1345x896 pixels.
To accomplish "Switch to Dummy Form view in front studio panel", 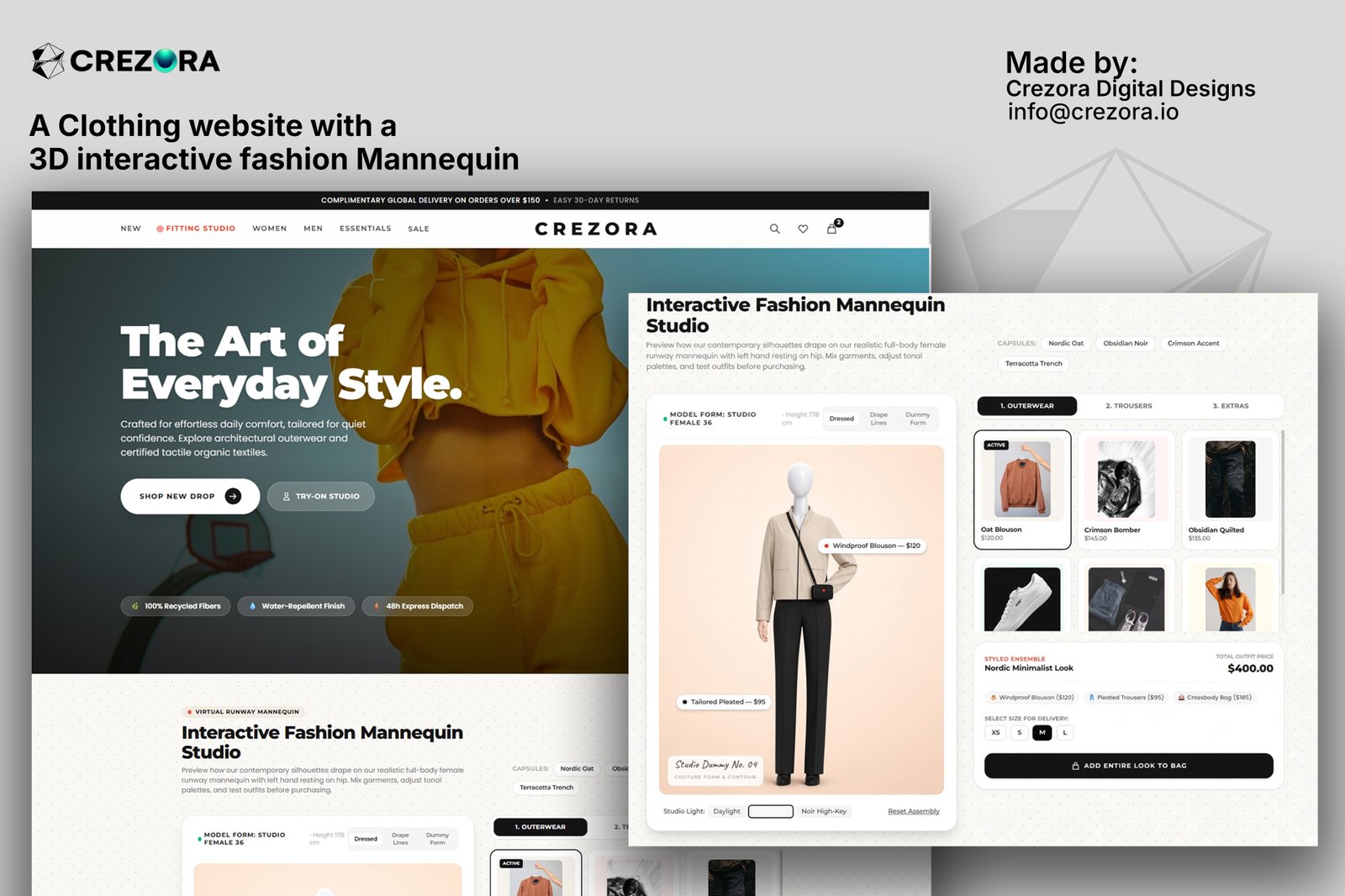I will pyautogui.click(x=918, y=419).
